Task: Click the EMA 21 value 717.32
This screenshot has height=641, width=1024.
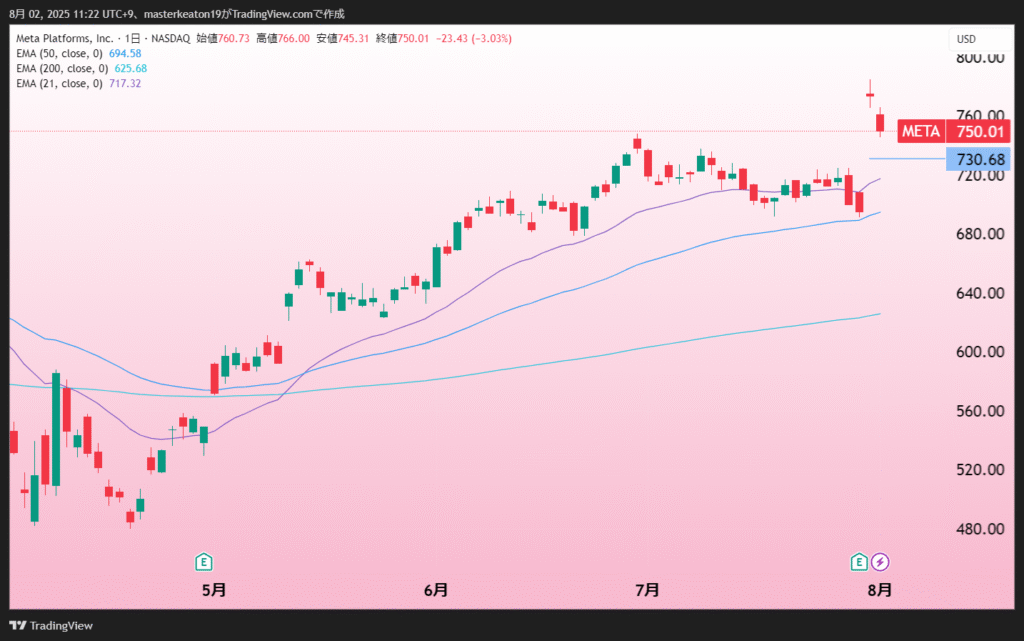Action: point(125,84)
